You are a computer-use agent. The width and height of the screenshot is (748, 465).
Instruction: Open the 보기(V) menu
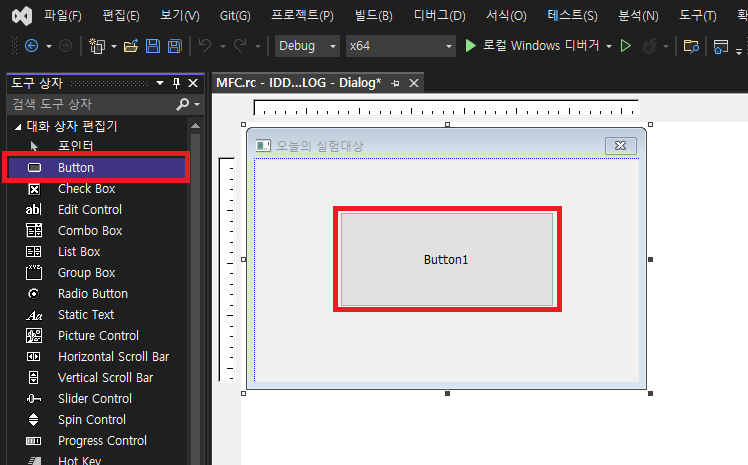coord(180,16)
